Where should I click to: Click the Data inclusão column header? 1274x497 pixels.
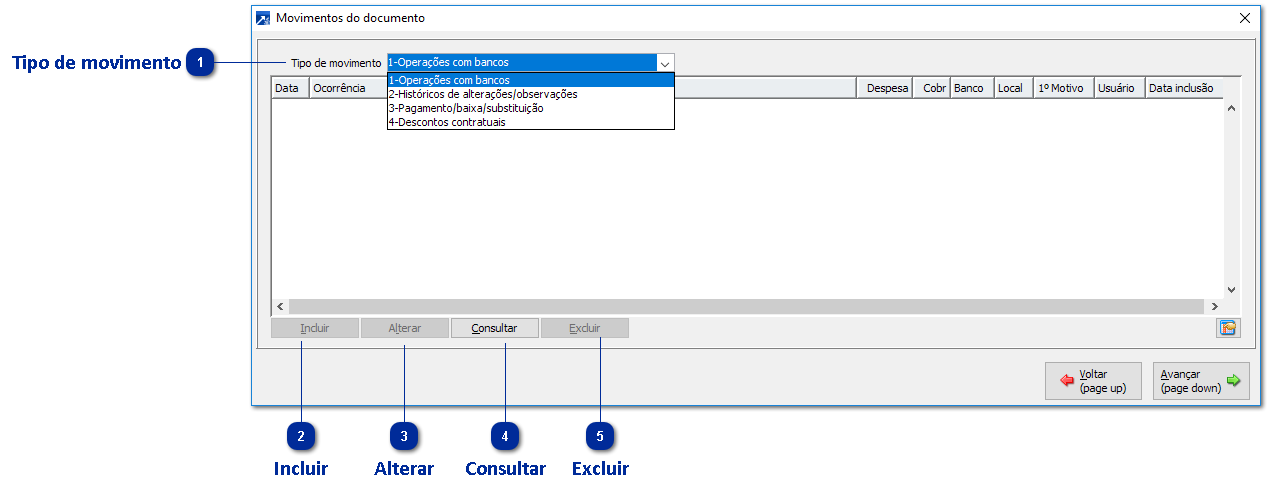point(1184,88)
